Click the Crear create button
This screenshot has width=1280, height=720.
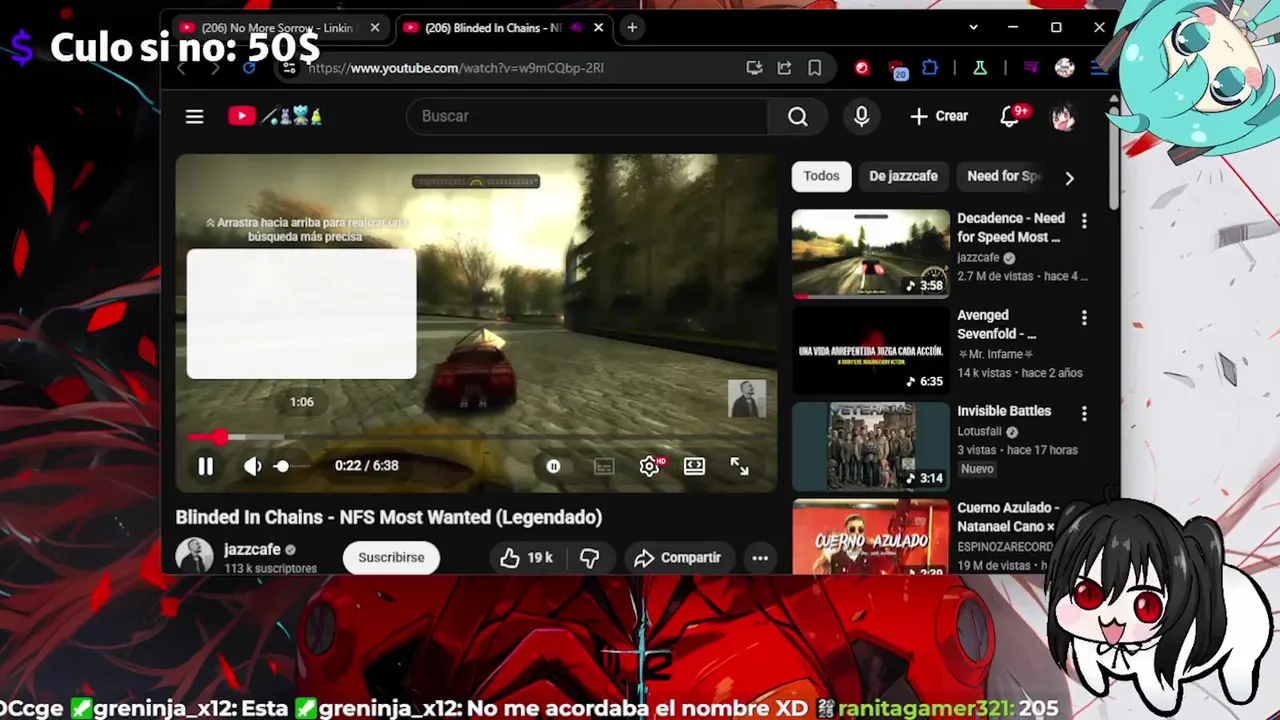tap(939, 117)
